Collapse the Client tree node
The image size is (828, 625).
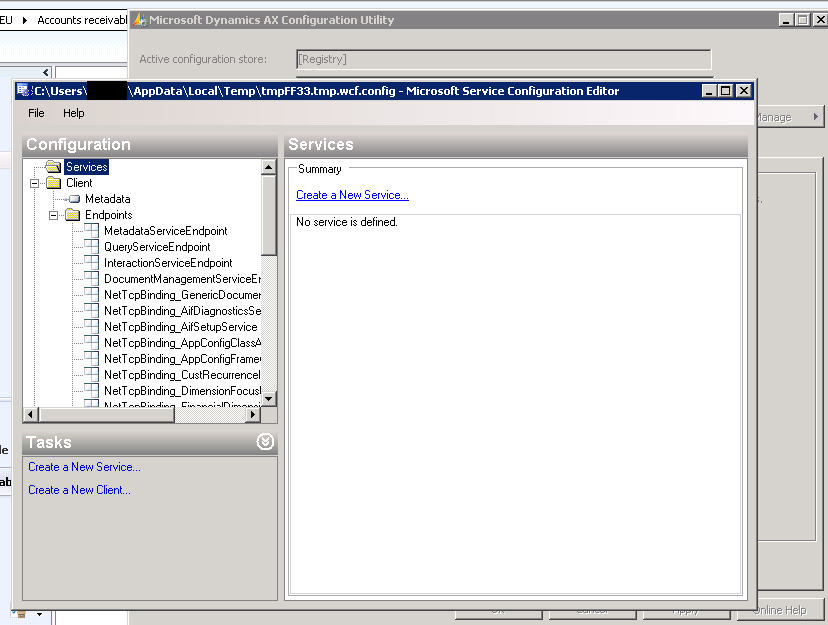tap(33, 183)
